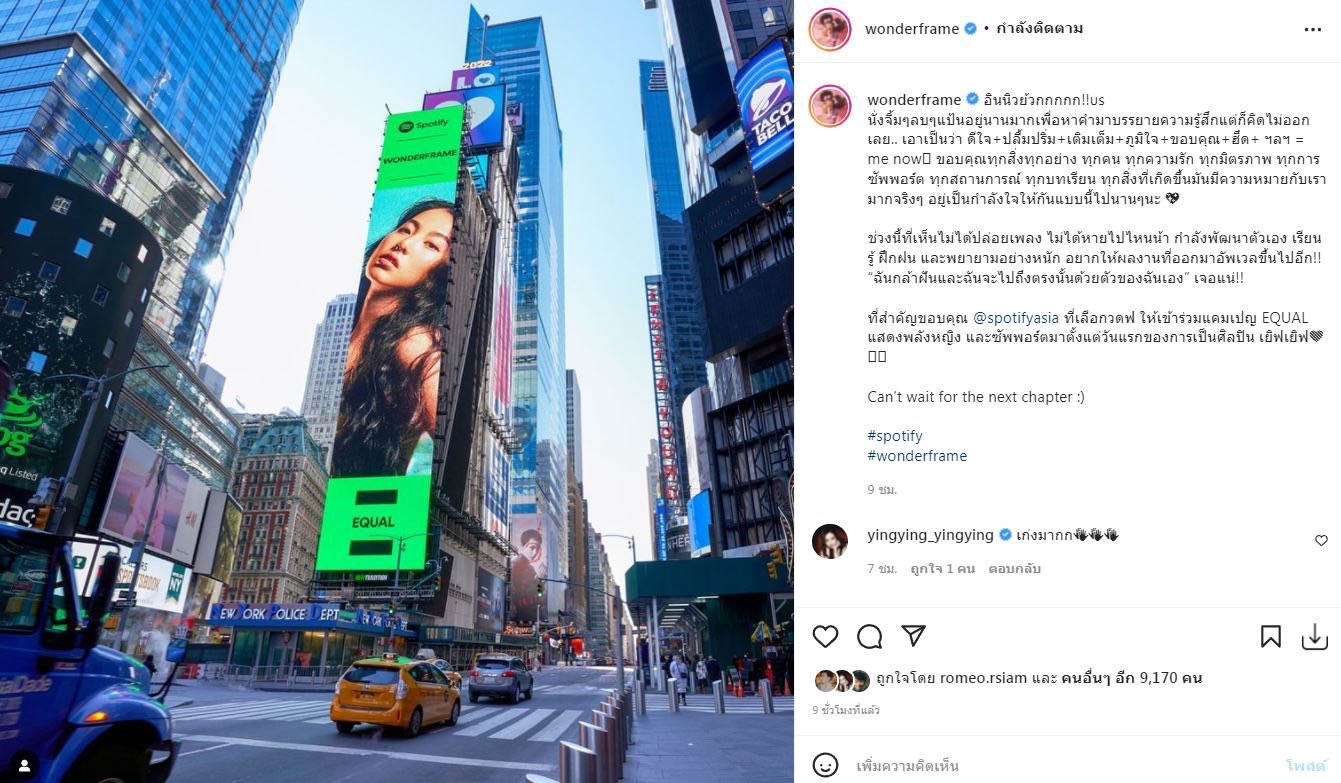Focus the add comment field
Image resolution: width=1341 pixels, height=783 pixels.
(1060, 766)
